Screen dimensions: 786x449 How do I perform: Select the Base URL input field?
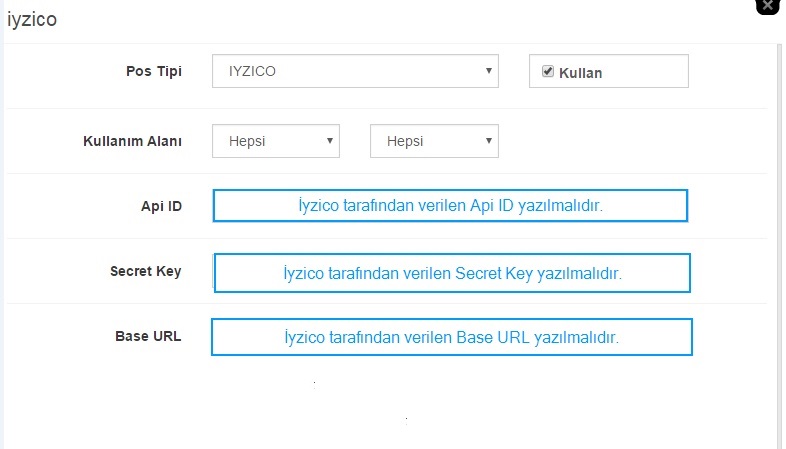(452, 337)
